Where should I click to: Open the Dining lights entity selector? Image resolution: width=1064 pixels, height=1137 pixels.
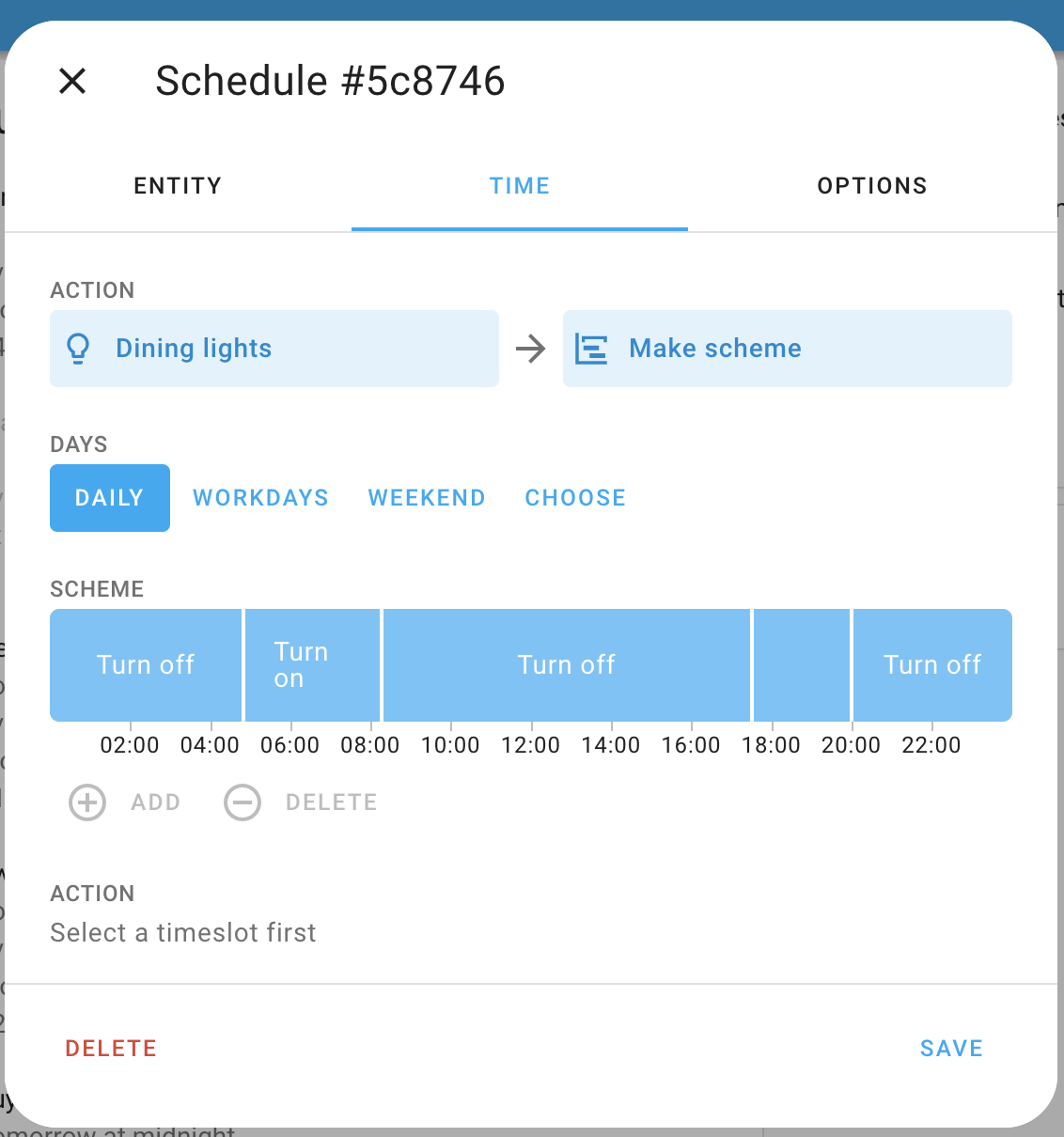pos(274,348)
